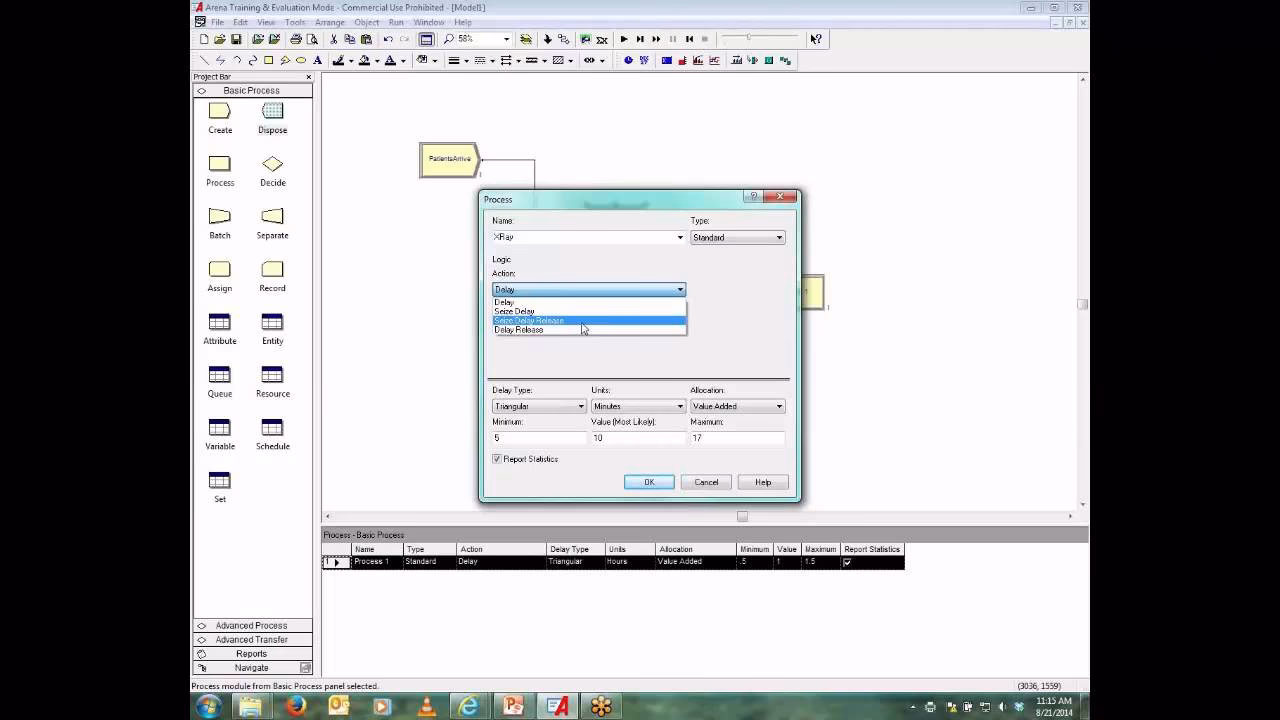
Task: Select the Dispose module icon
Action: tap(271, 117)
